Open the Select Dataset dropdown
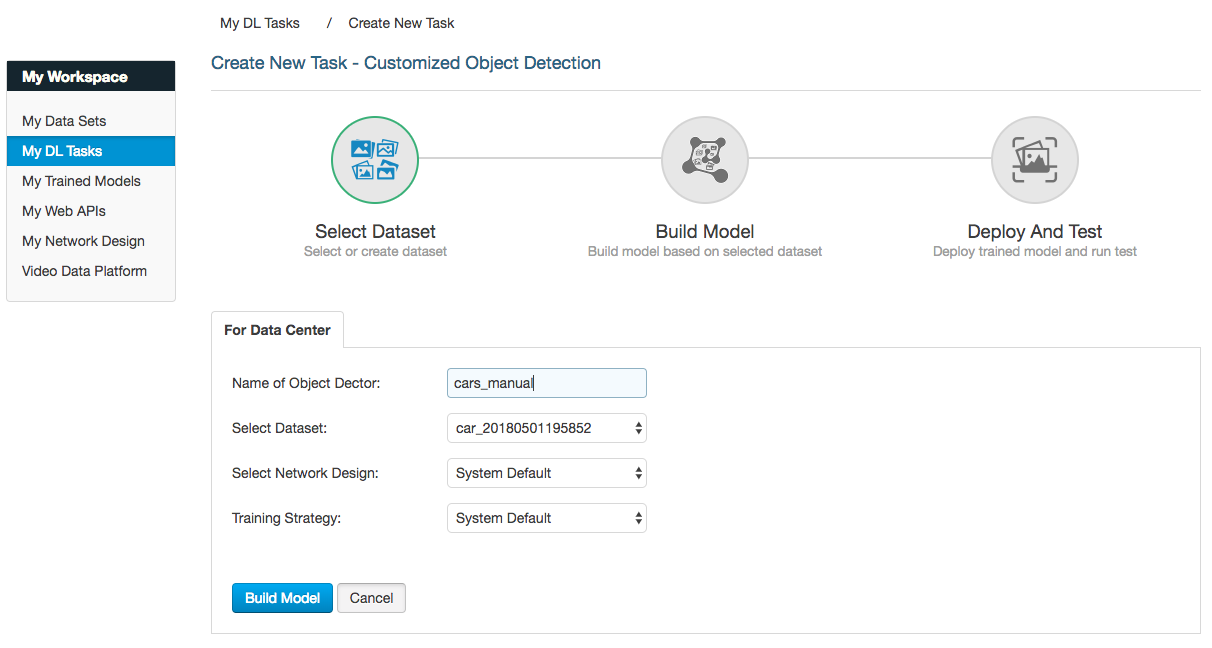The height and width of the screenshot is (648, 1212). [x=546, y=428]
